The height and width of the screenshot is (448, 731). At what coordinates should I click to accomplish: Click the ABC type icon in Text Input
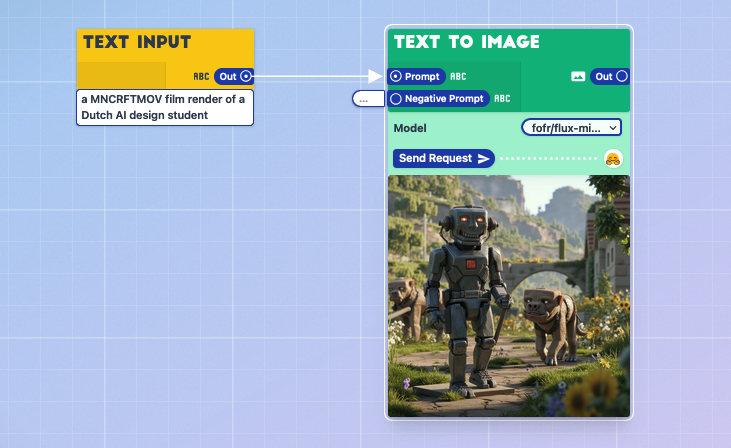[x=201, y=76]
